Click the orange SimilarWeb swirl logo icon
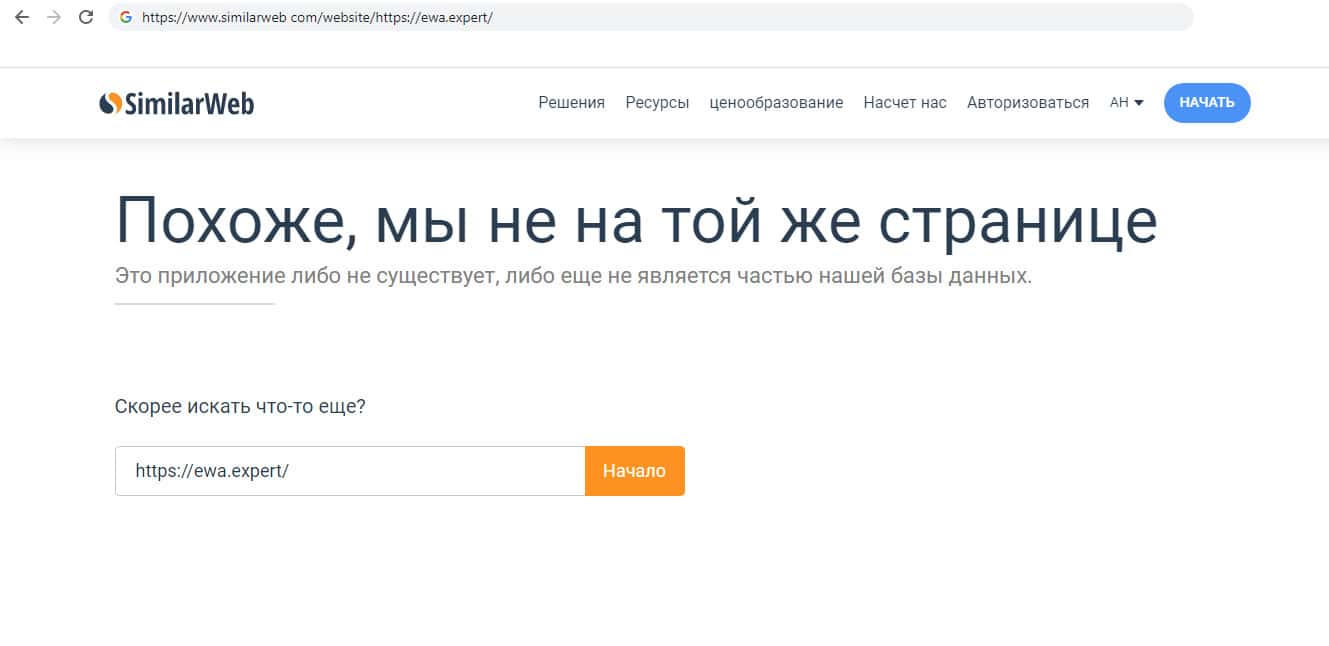 (x=110, y=103)
